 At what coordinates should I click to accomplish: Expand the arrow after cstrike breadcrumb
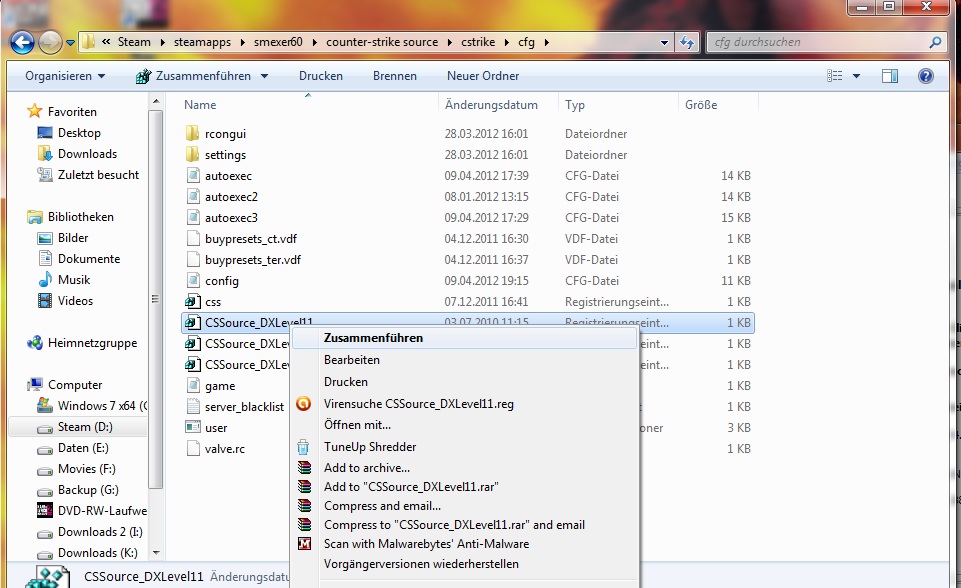[x=507, y=42]
